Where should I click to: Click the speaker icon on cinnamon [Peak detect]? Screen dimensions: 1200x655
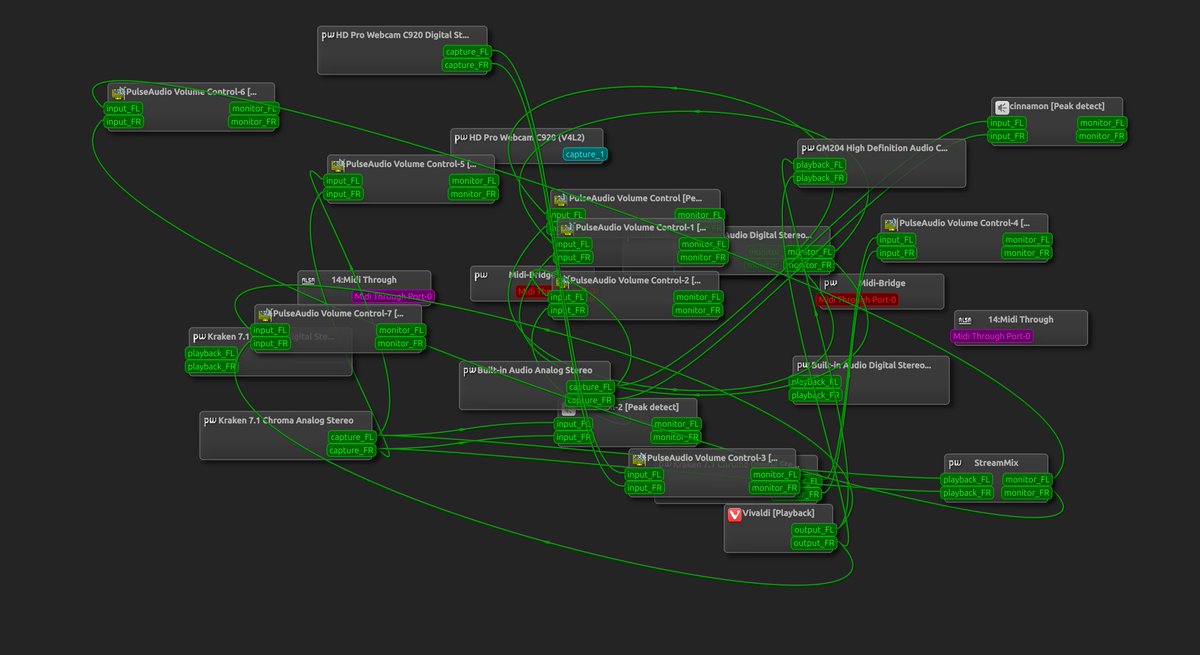[1002, 106]
